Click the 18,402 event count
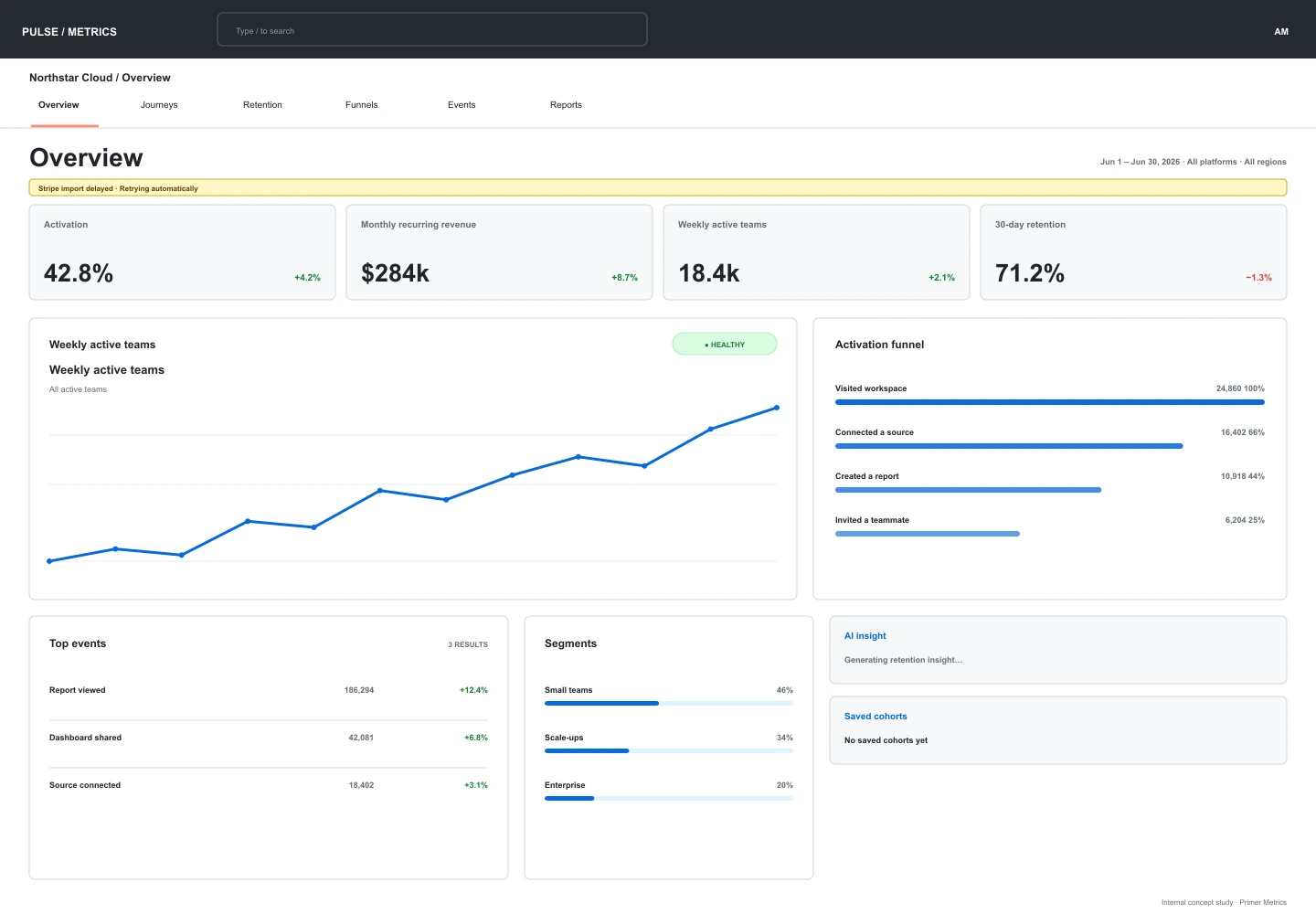Screen dimensions: 1316x914 (x=361, y=785)
